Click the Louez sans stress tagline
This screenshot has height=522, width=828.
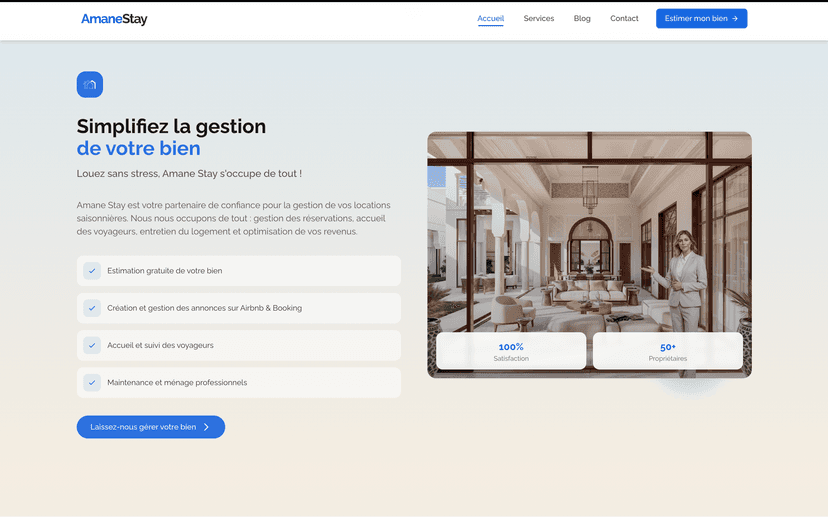pos(189,173)
